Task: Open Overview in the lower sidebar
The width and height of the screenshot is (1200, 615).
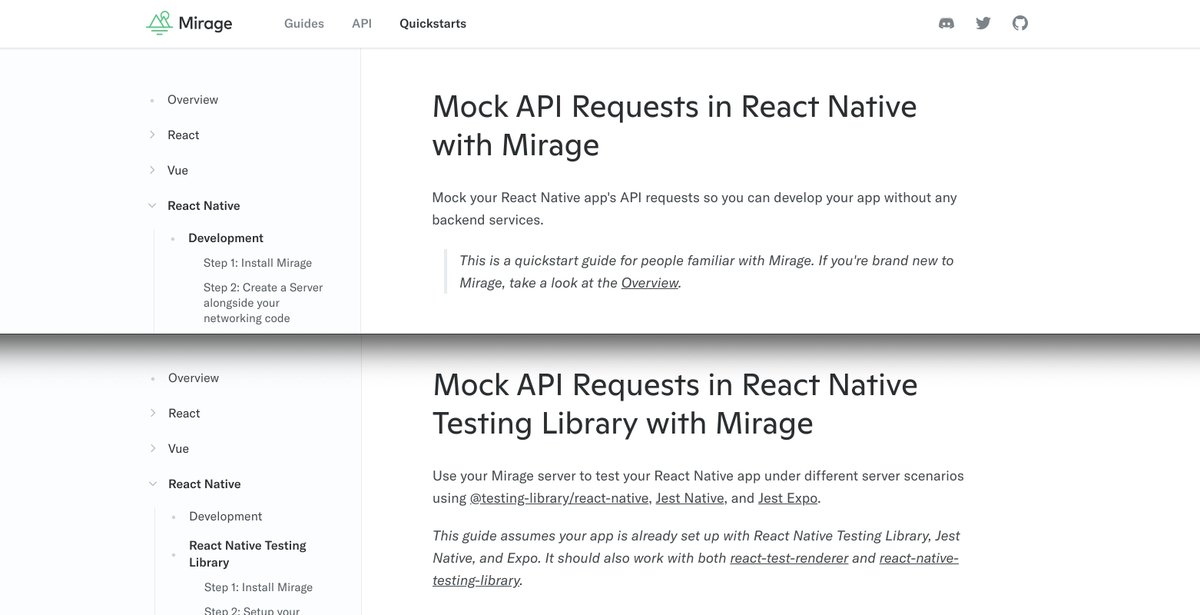Action: click(193, 378)
